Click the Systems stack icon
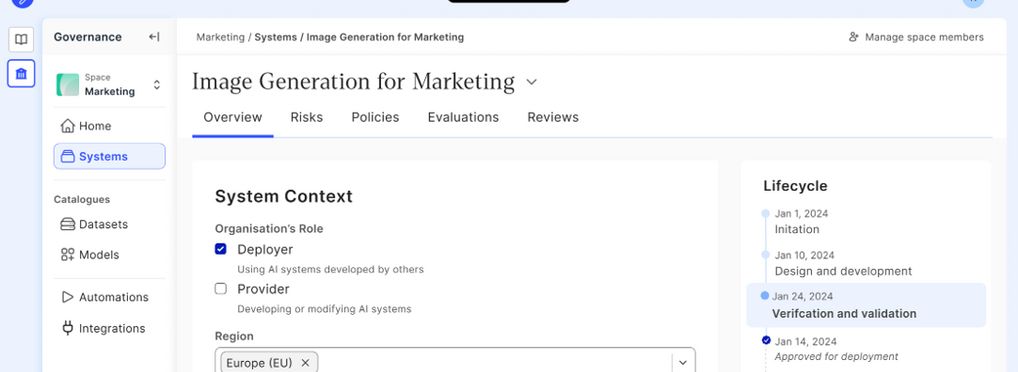 tap(68, 156)
